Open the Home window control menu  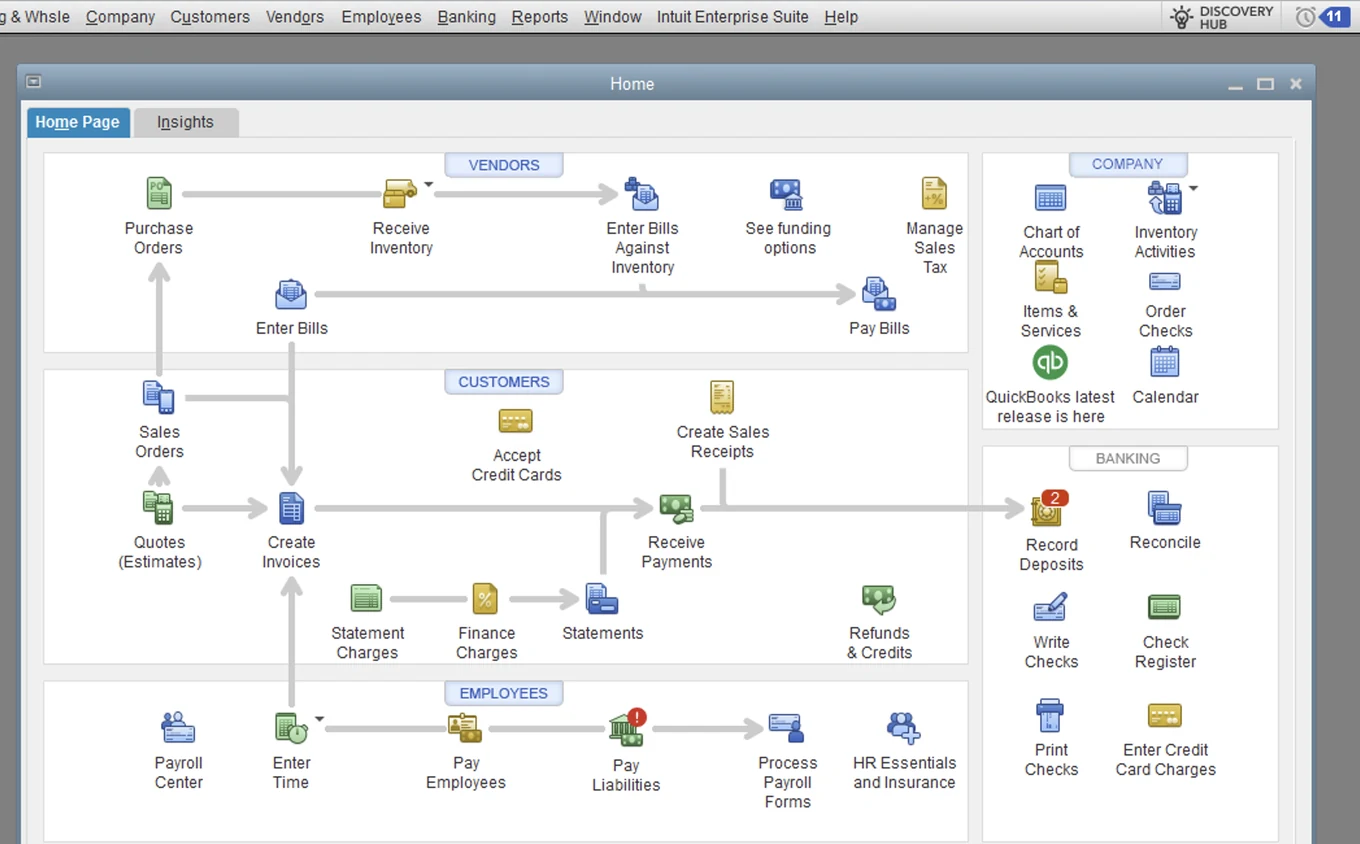(34, 83)
